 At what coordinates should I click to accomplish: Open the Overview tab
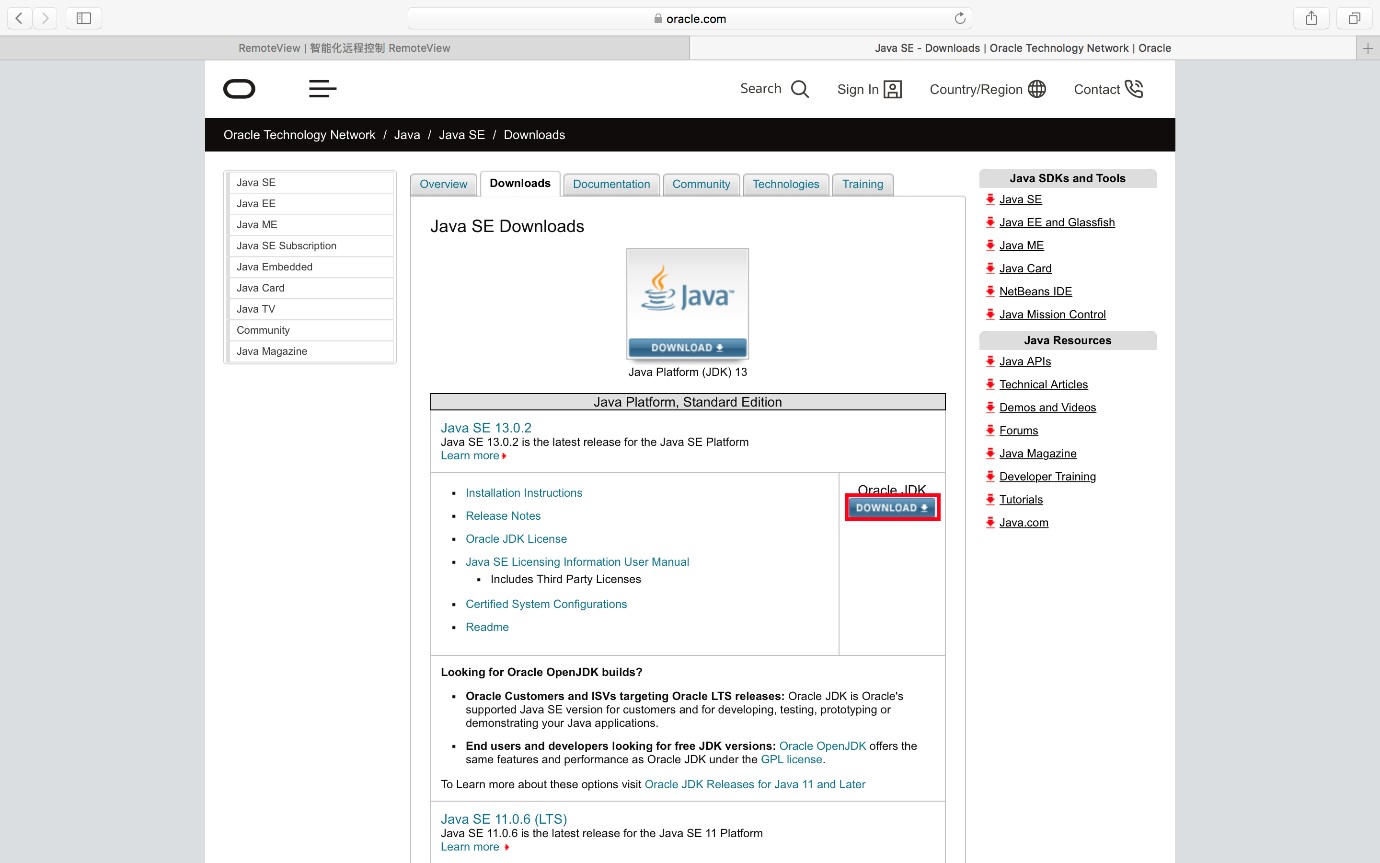(443, 184)
